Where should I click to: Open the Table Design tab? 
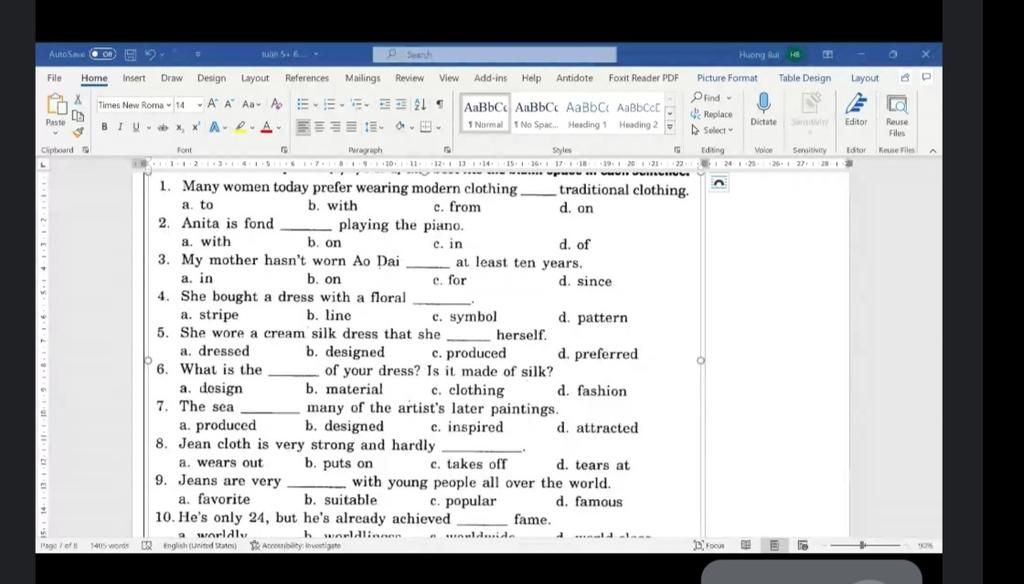pyautogui.click(x=805, y=78)
